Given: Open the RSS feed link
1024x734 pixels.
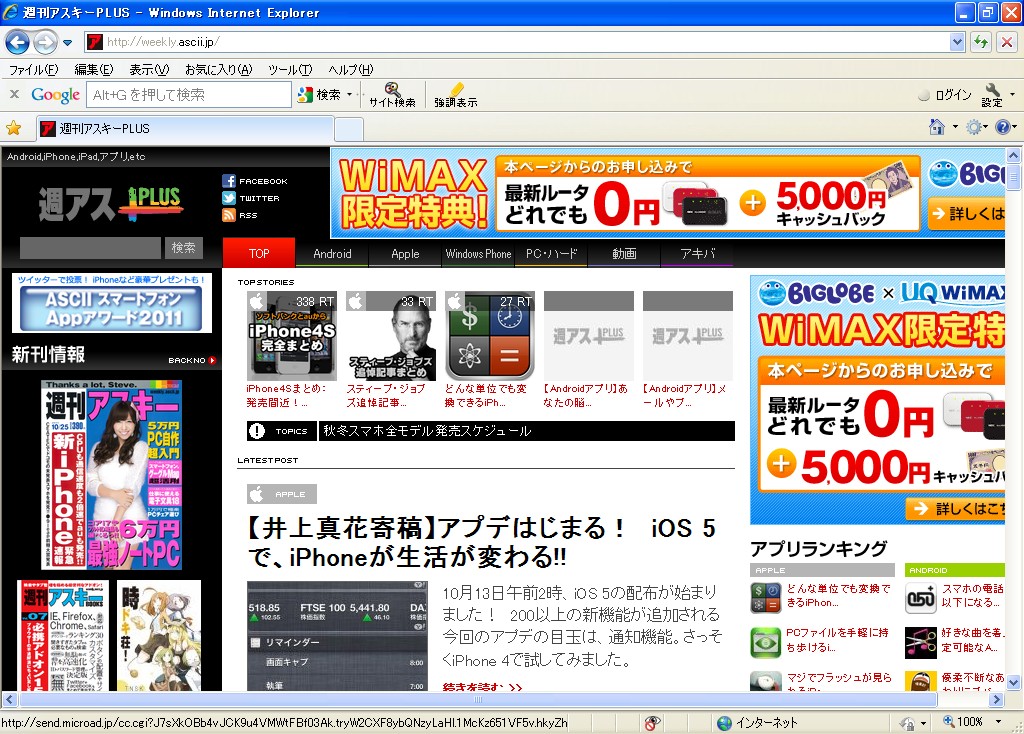Looking at the screenshot, I should coord(240,215).
